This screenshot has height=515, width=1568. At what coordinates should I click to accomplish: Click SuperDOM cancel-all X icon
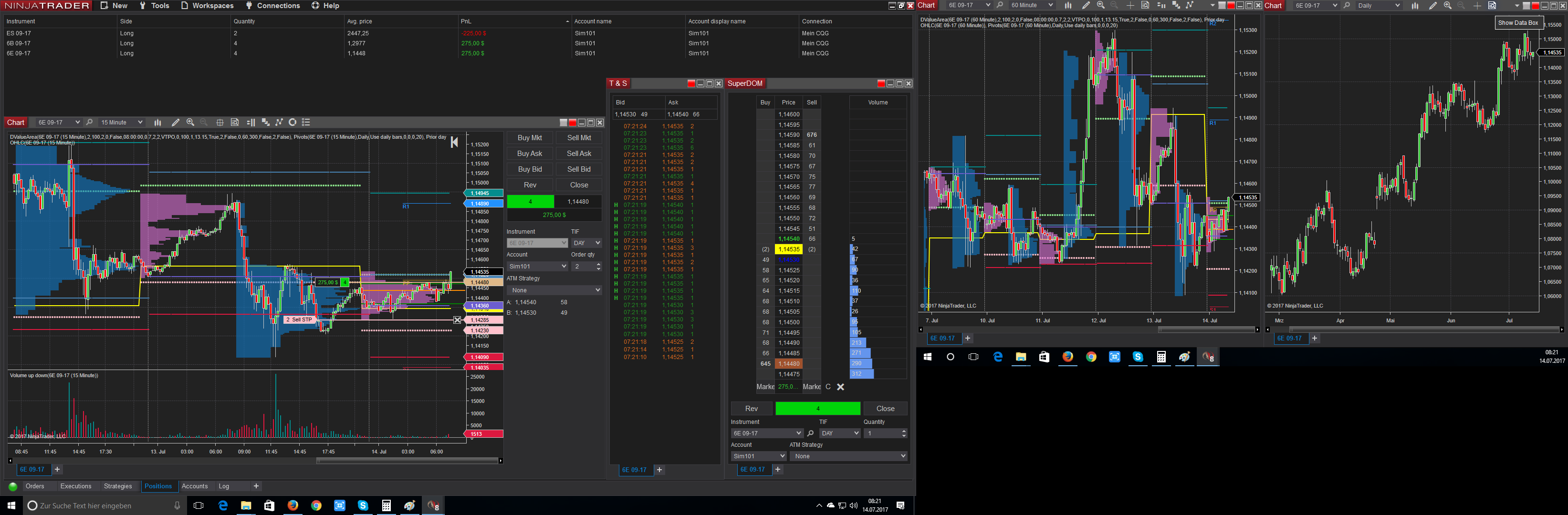coord(841,387)
